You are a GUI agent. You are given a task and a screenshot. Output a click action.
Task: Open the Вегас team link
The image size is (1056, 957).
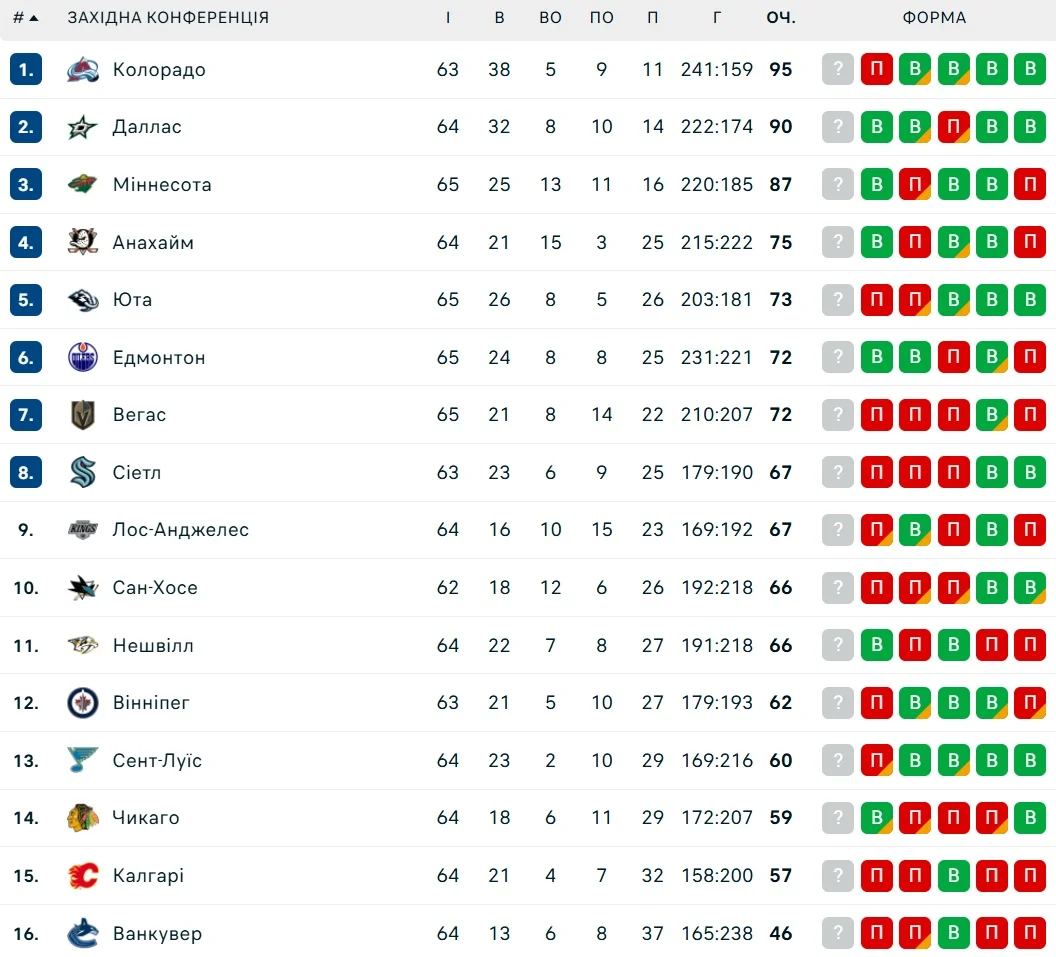coord(139,415)
